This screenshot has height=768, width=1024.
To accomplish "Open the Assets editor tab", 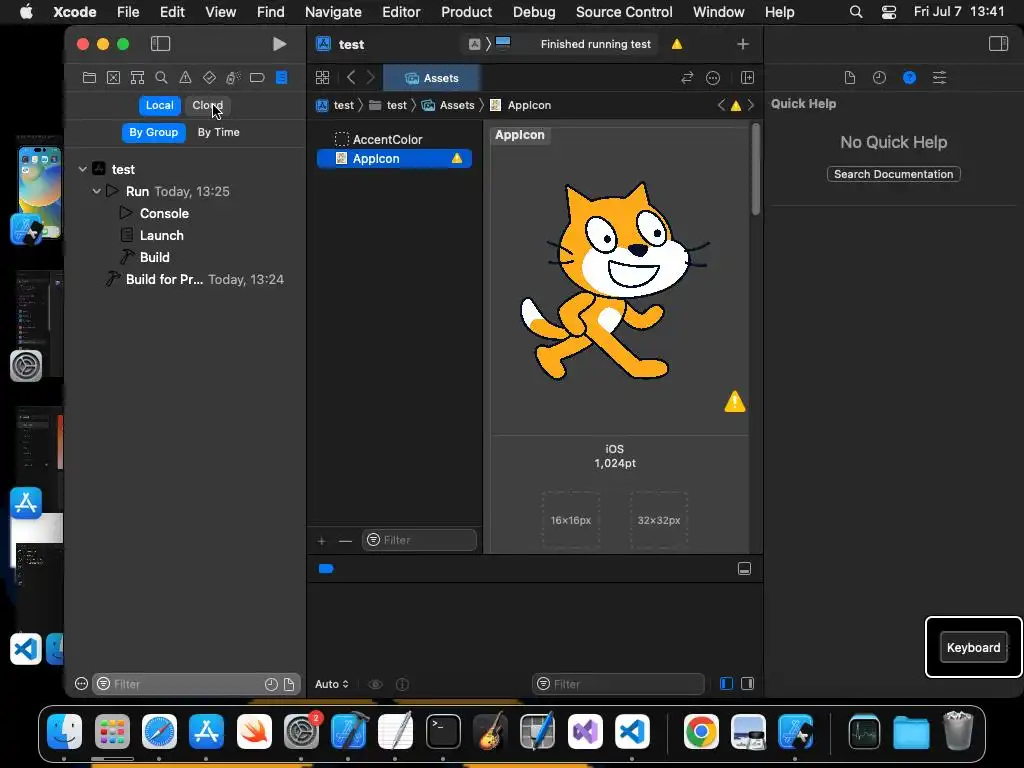I will click(x=432, y=78).
